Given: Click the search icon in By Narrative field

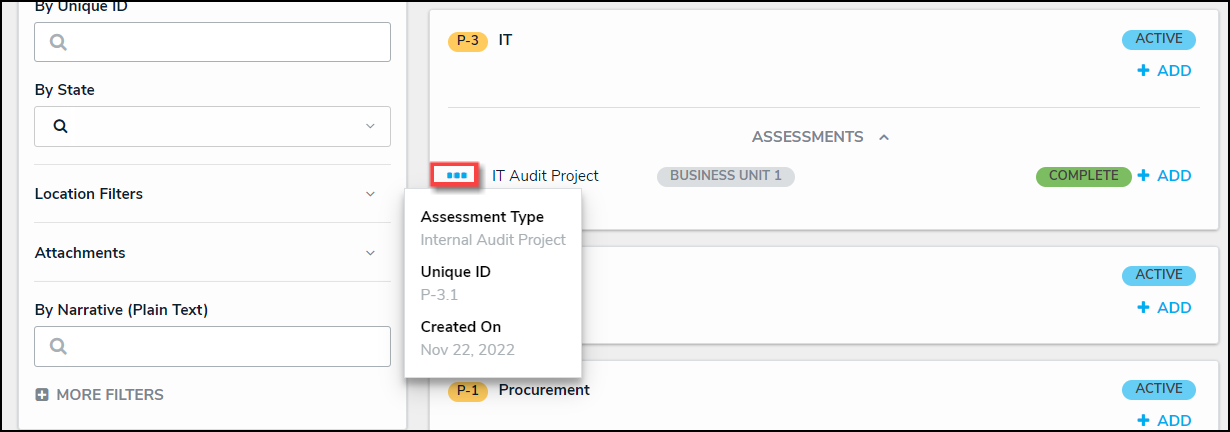Looking at the screenshot, I should click(x=59, y=347).
